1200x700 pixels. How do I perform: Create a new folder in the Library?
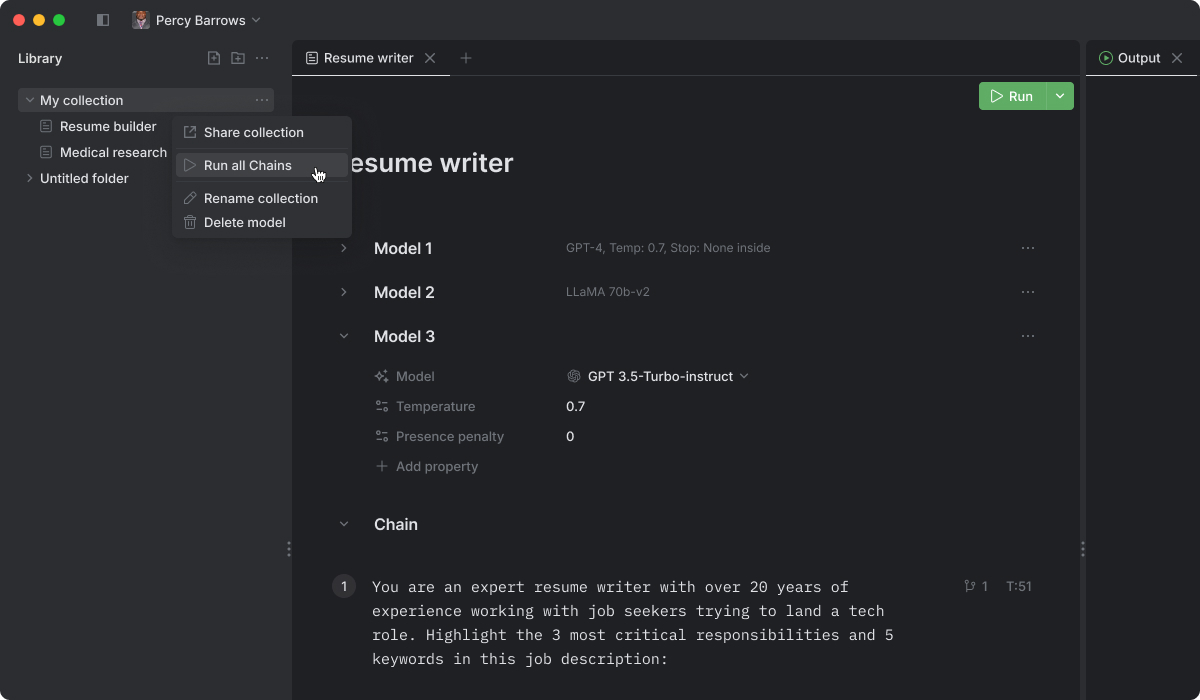pos(238,58)
